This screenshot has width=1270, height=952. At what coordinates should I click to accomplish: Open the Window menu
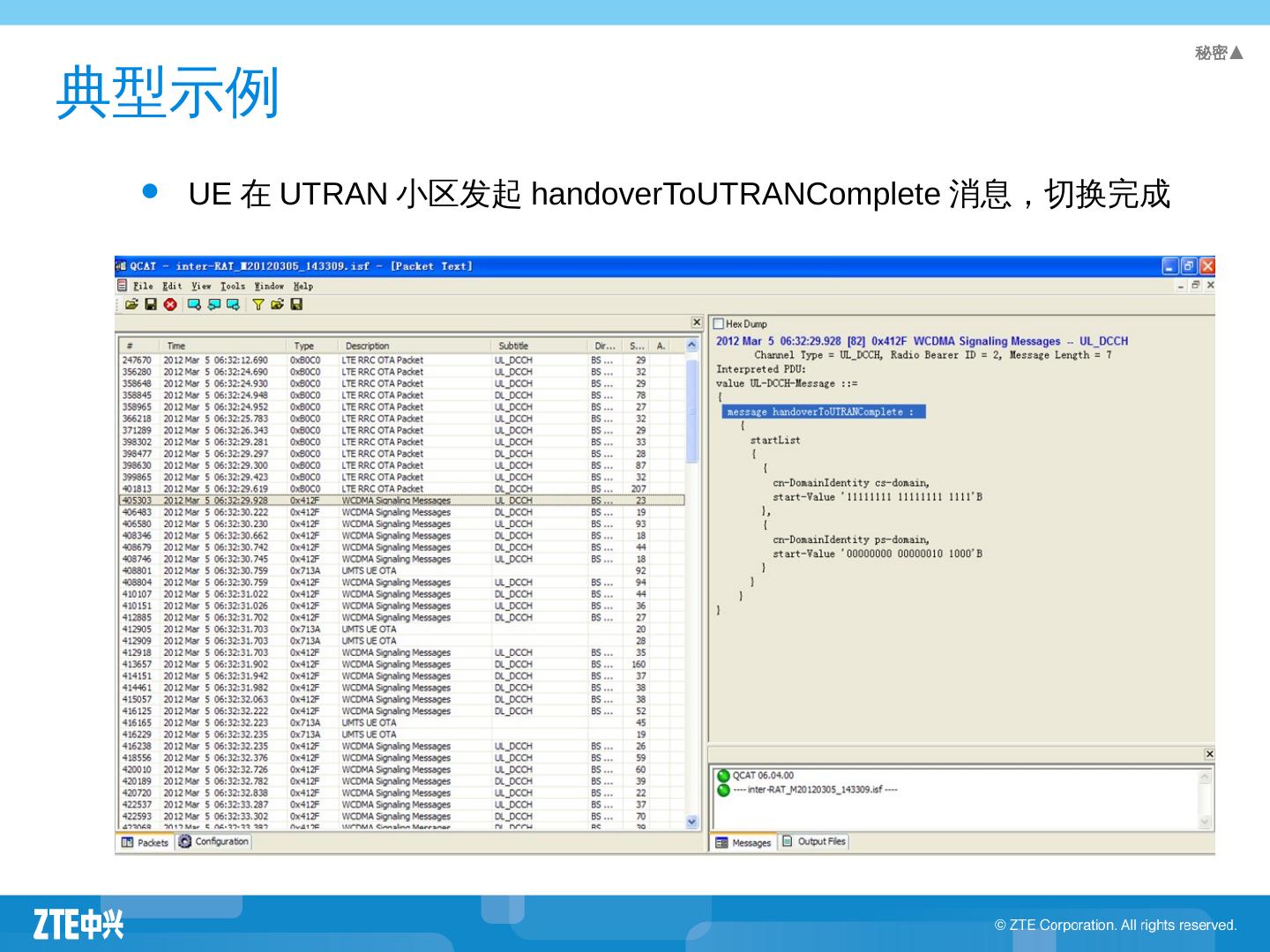[269, 286]
